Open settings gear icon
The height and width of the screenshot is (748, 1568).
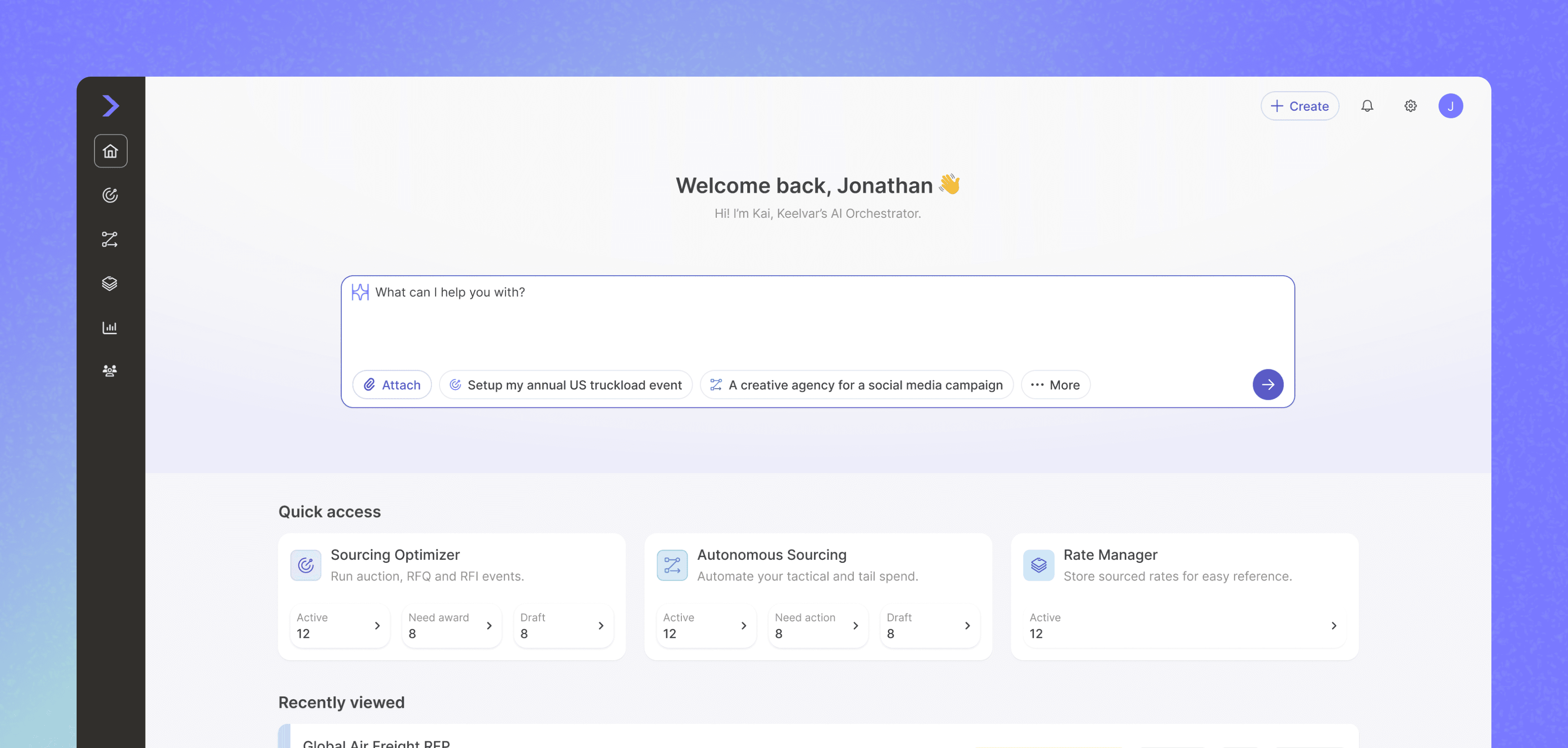(x=1410, y=106)
